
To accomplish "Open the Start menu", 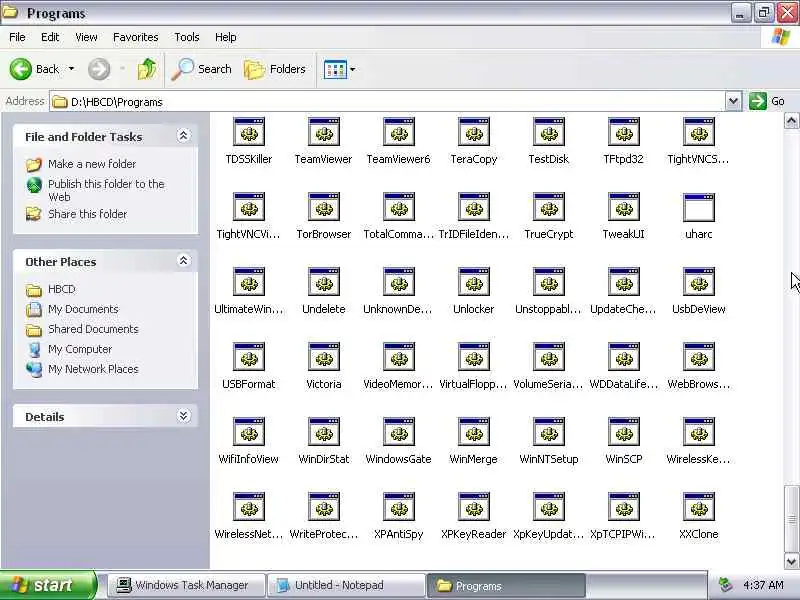I will 47,585.
